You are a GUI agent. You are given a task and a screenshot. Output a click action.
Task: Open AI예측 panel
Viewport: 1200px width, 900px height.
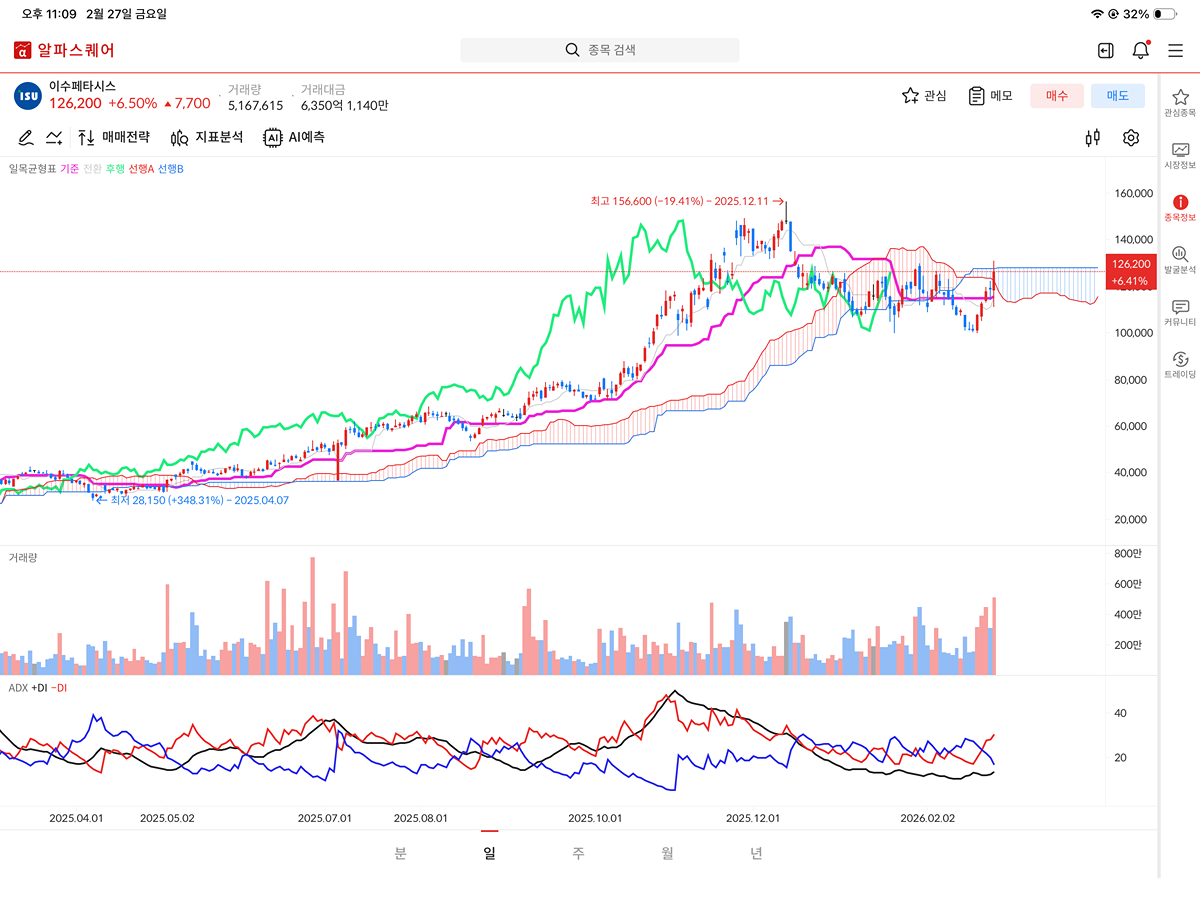coord(294,138)
